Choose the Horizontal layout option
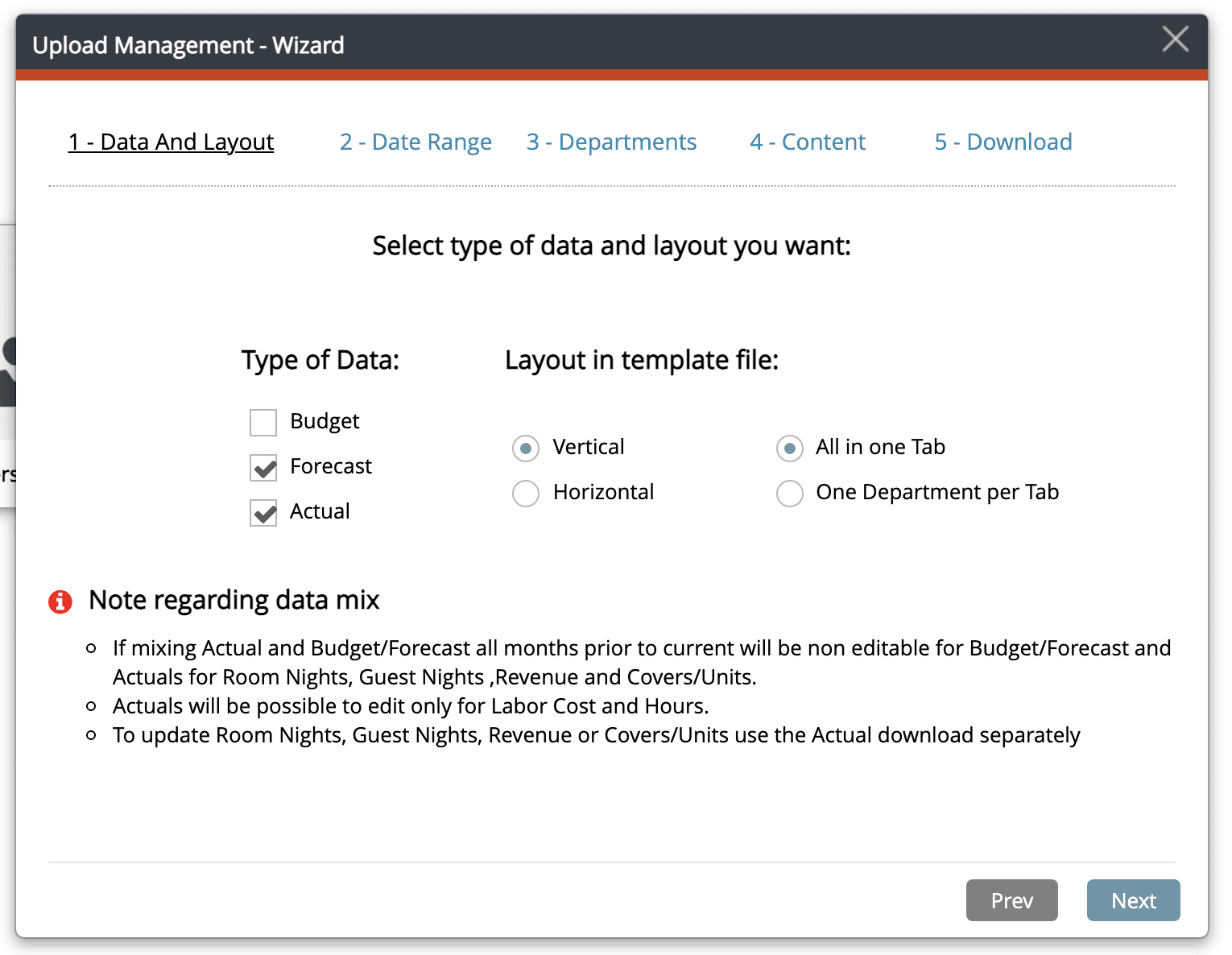 (x=526, y=494)
